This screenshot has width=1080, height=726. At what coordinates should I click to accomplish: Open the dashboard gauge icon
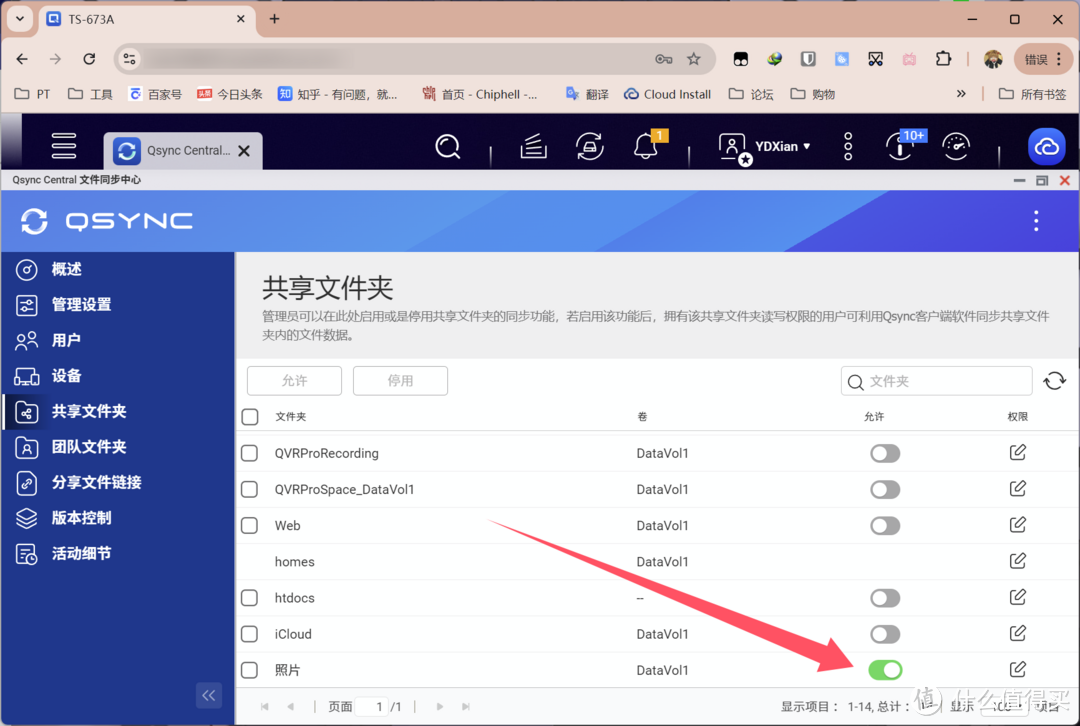pos(956,147)
